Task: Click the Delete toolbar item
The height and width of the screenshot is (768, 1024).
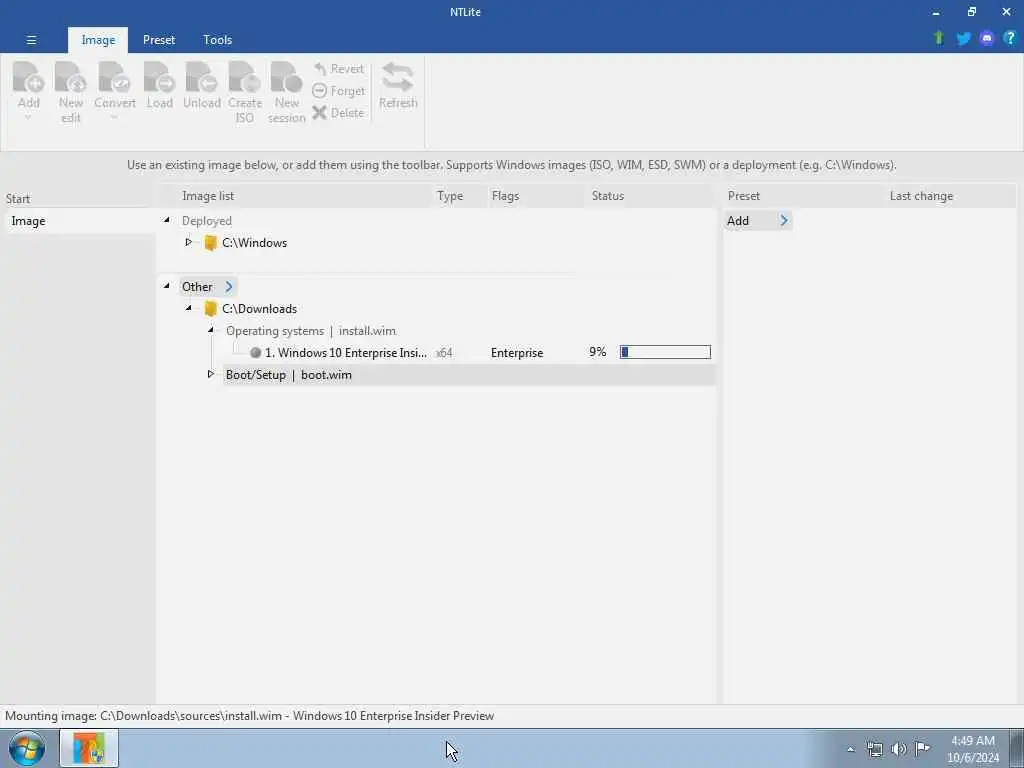Action: pyautogui.click(x=338, y=112)
